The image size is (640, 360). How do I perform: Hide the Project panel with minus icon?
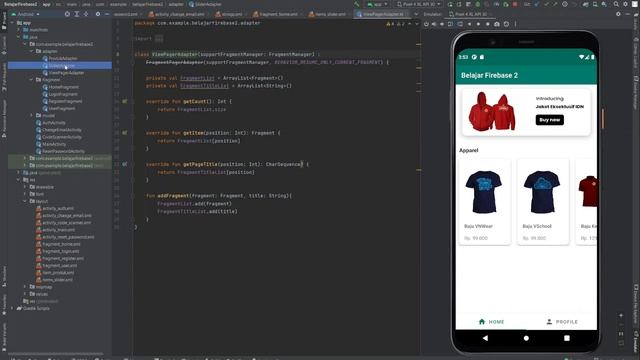tap(107, 14)
